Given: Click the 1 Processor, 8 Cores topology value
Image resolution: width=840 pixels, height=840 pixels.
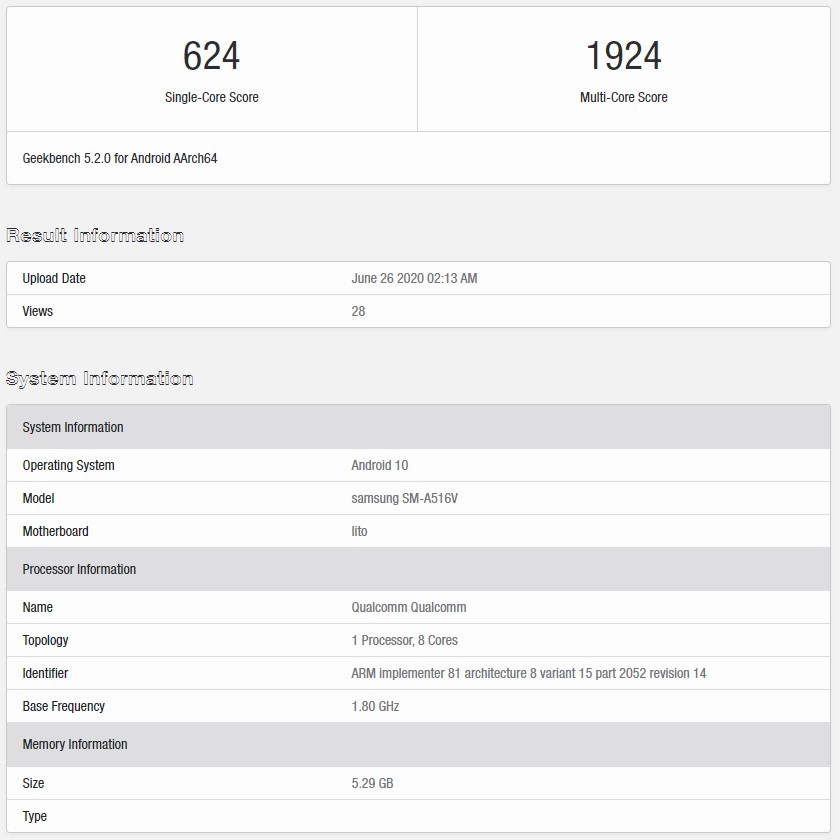Looking at the screenshot, I should tap(404, 640).
